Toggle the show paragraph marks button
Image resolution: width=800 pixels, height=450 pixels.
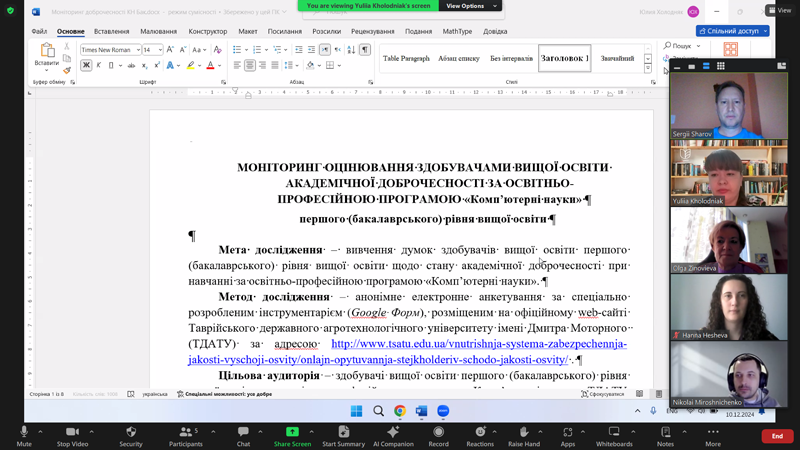[365, 49]
